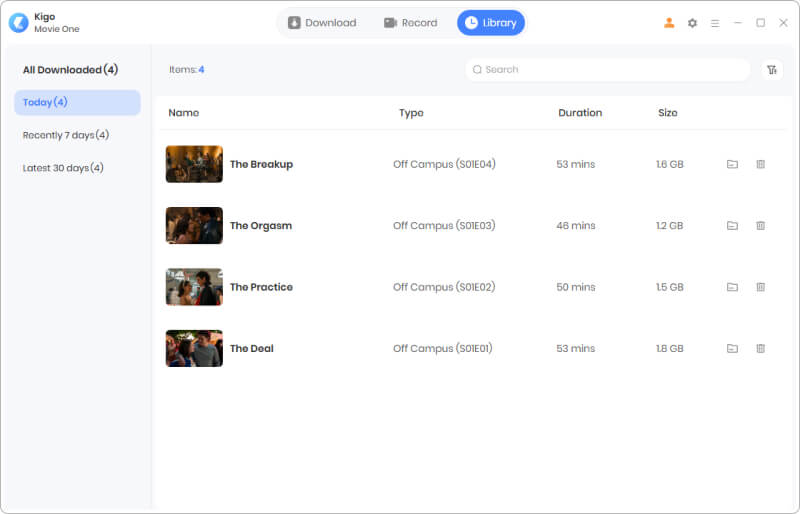Open folder for The Deal

[732, 349]
